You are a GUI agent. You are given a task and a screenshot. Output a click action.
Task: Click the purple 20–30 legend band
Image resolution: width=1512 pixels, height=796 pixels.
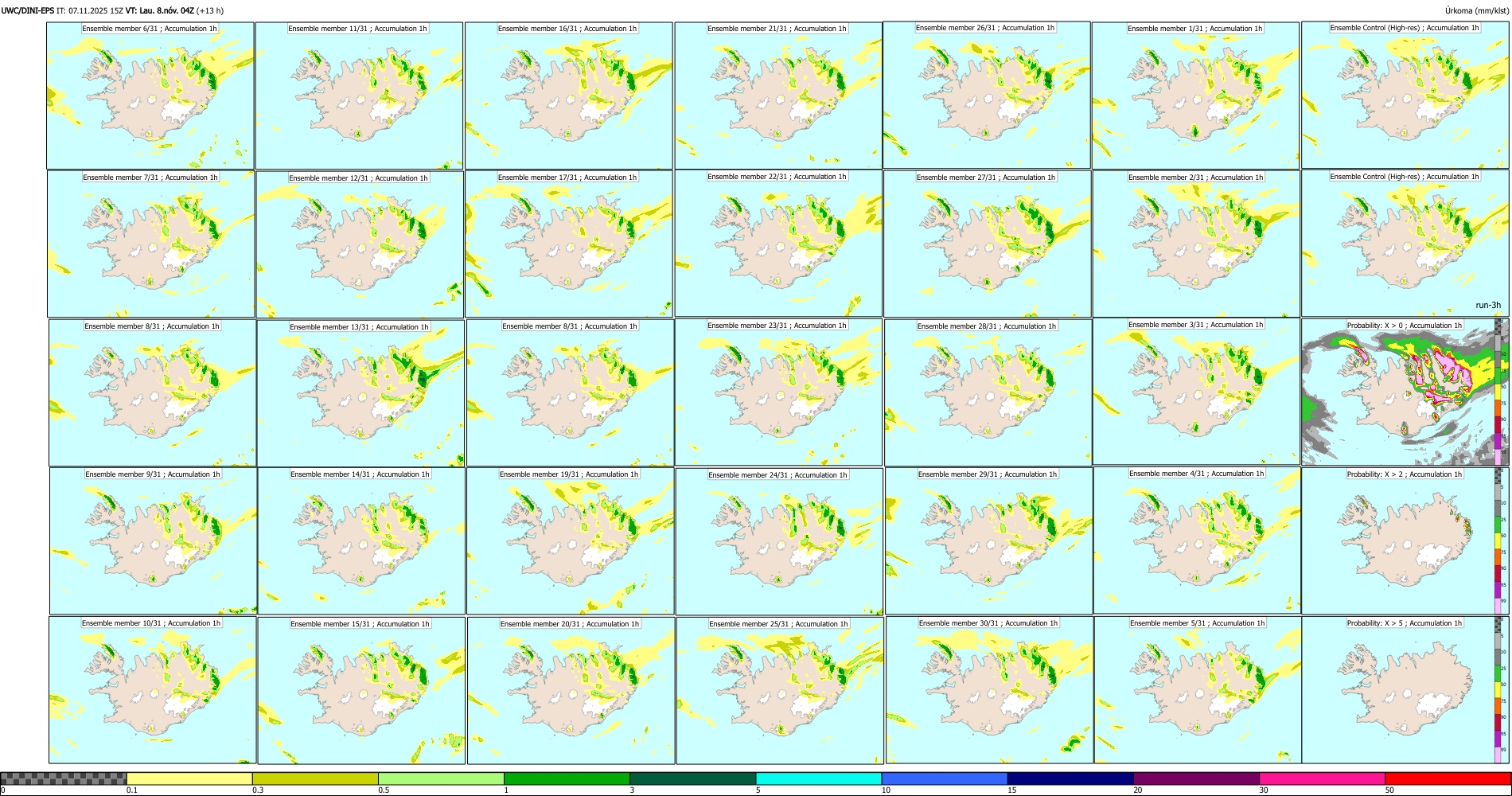pyautogui.click(x=1196, y=778)
